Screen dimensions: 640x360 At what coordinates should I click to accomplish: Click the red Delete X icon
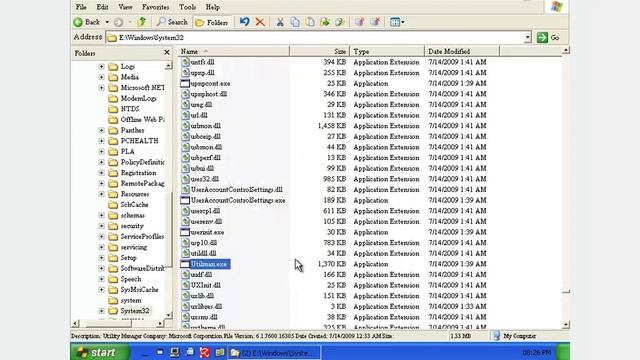[260, 22]
